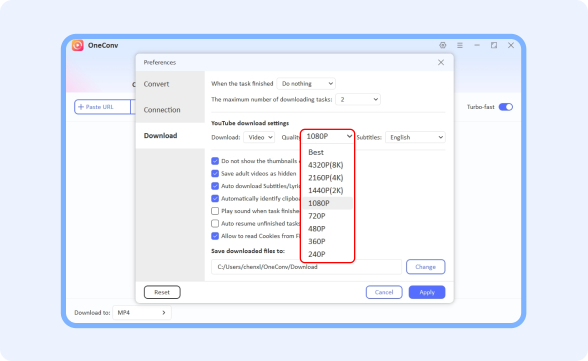Maximize the OneConv window
The width and height of the screenshot is (588, 361).
[x=494, y=45]
